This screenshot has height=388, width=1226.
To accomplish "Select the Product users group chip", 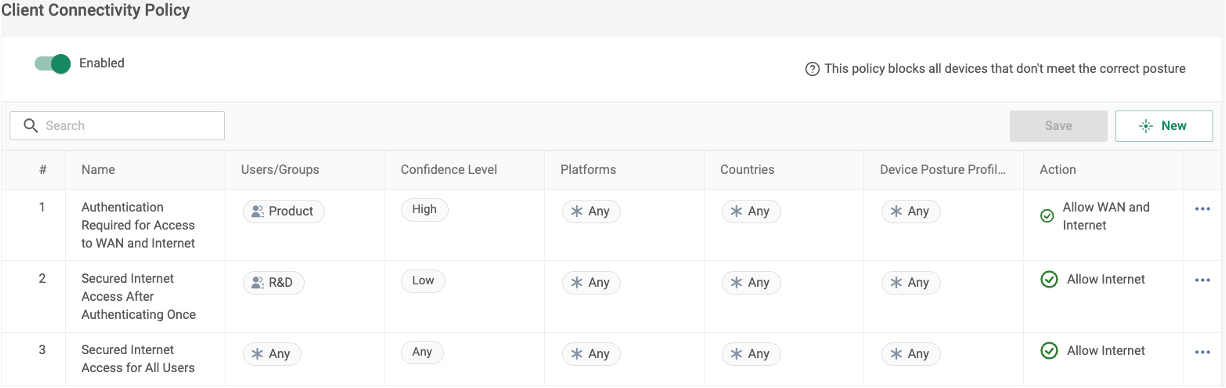I will pos(284,211).
